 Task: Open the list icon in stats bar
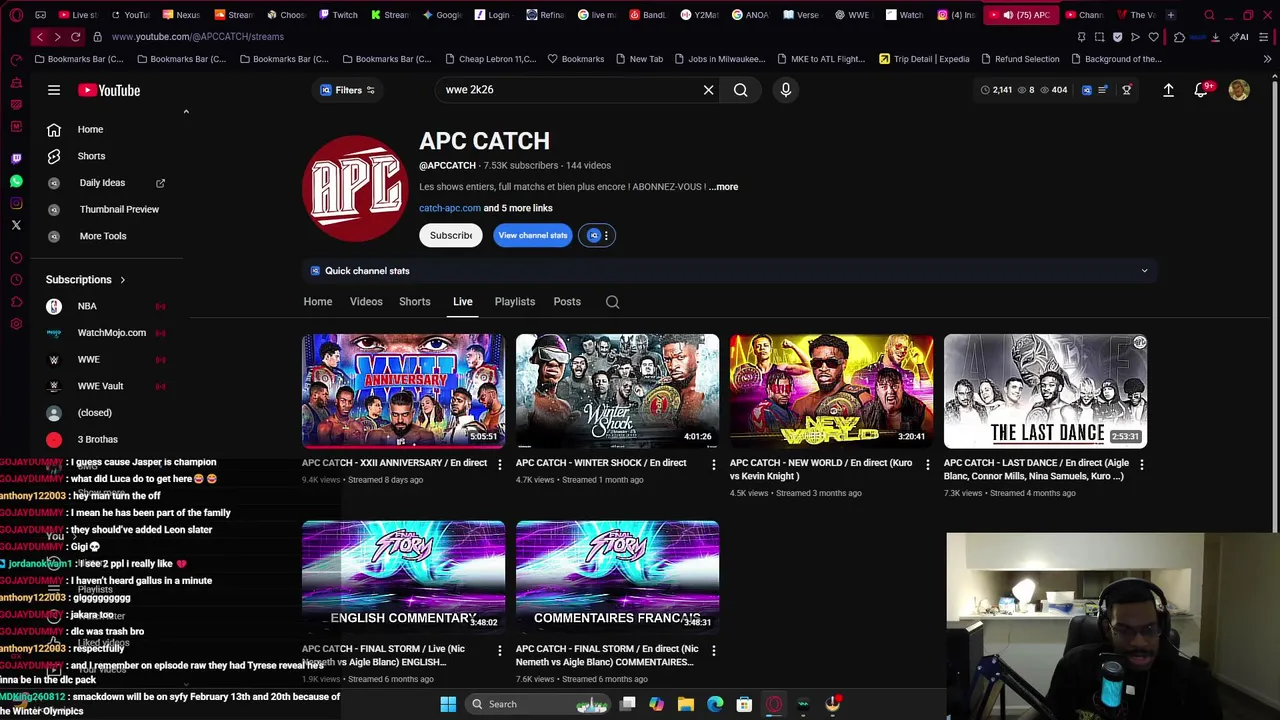tap(1103, 90)
